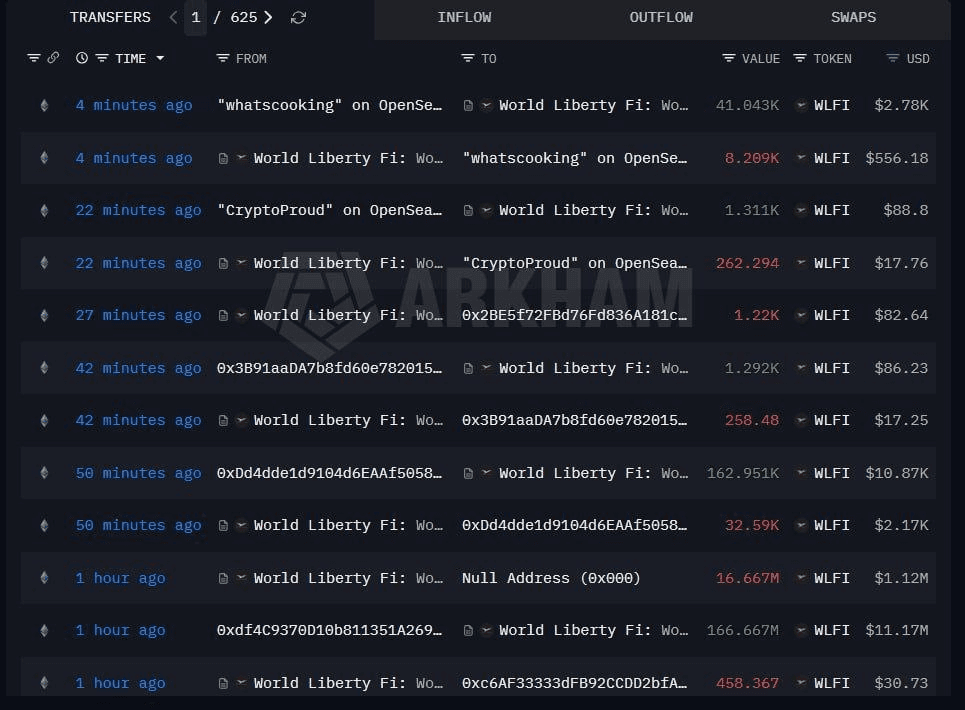The height and width of the screenshot is (710, 965).
Task: Switch to the SWAPS tab
Action: [854, 17]
